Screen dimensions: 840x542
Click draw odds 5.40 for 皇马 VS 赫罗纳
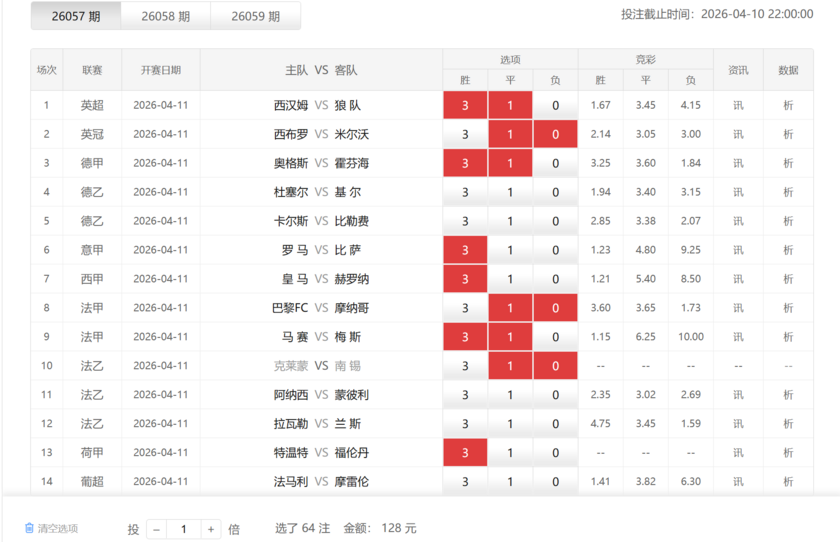coord(646,278)
